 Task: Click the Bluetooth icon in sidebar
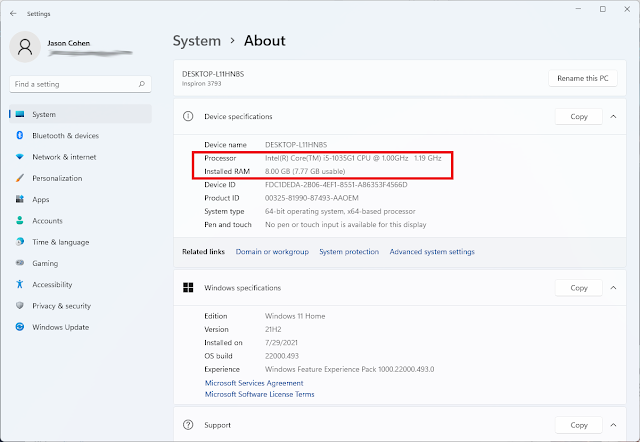(x=20, y=135)
